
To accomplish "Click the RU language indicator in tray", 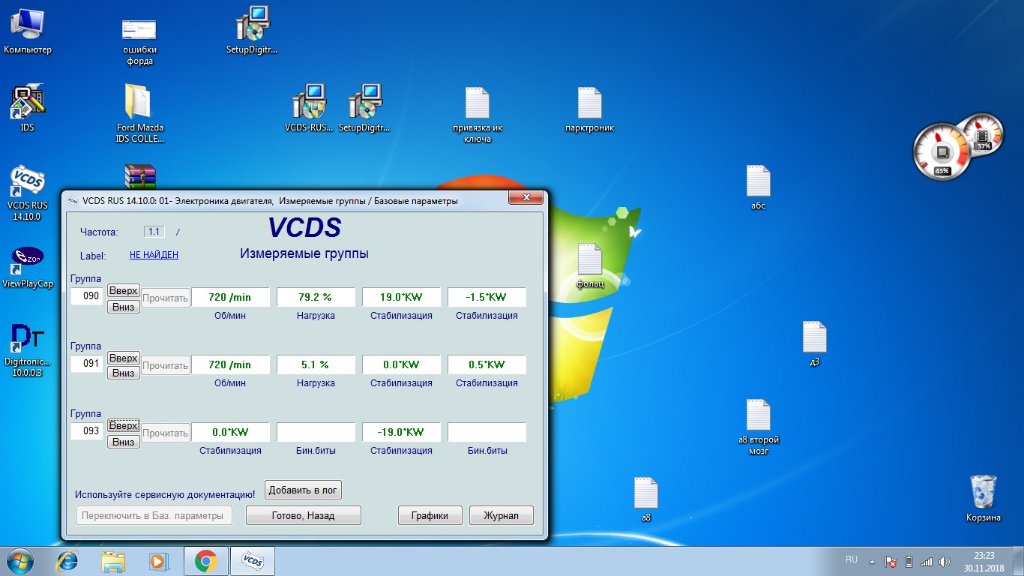I will click(852, 559).
